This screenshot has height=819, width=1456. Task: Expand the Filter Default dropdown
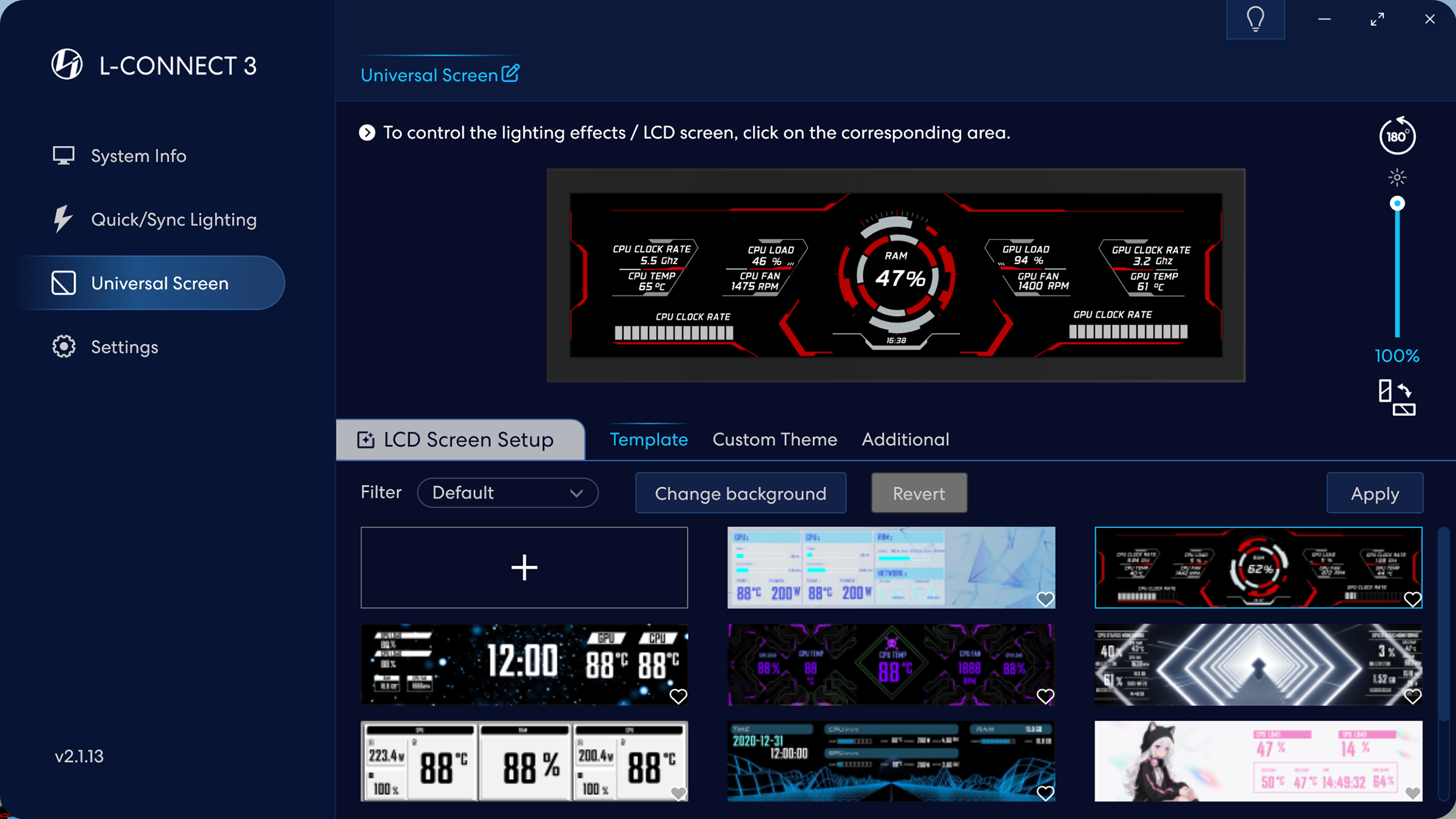click(507, 493)
